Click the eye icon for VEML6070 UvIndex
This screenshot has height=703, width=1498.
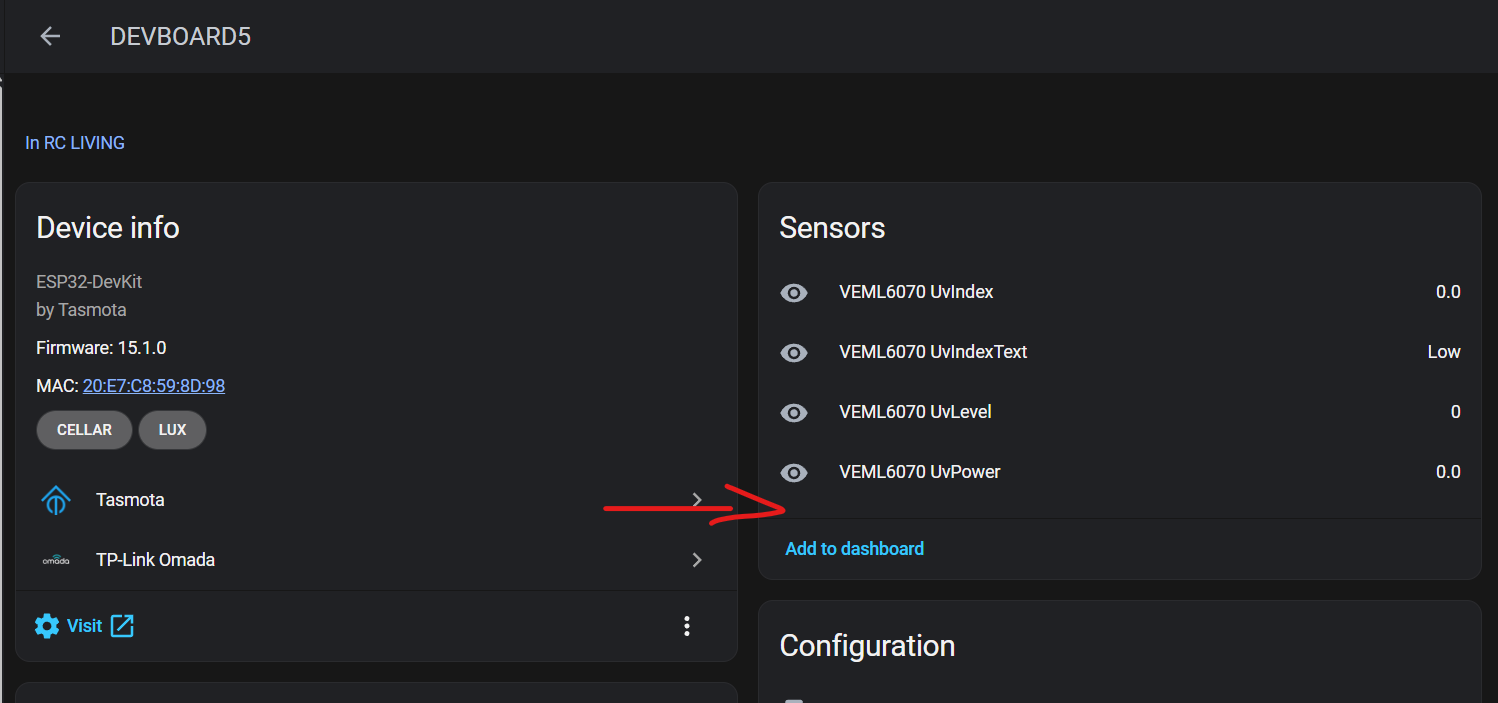pyautogui.click(x=794, y=292)
